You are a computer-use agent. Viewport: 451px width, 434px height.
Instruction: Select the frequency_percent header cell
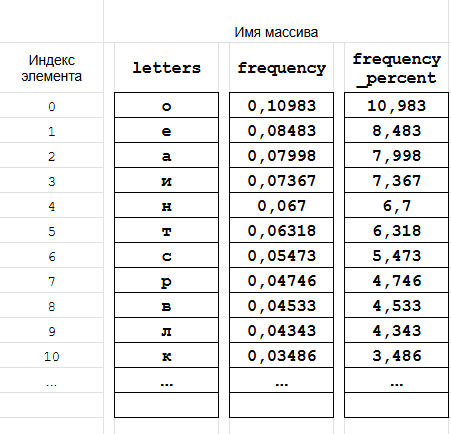[x=396, y=68]
